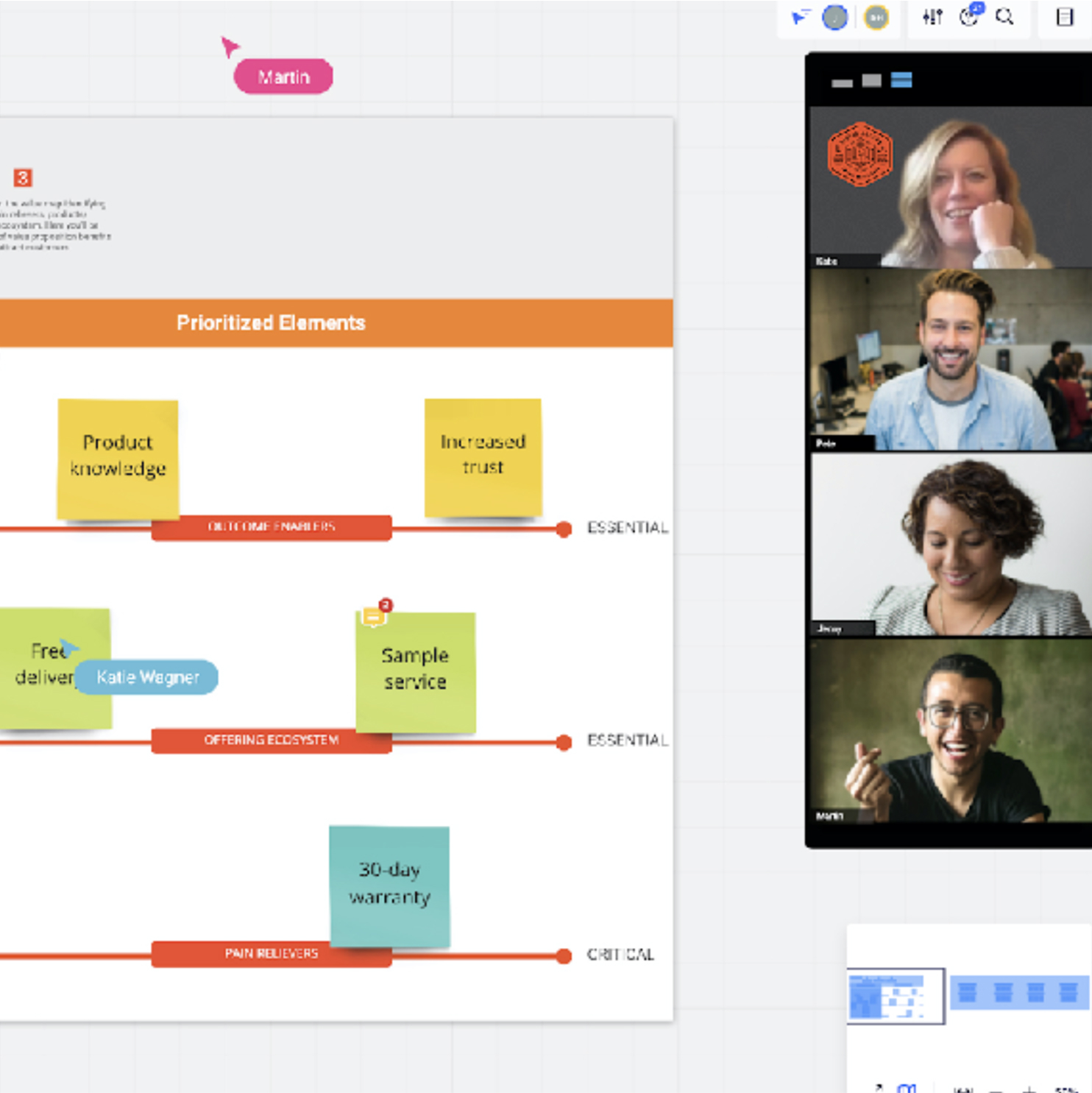Image resolution: width=1092 pixels, height=1093 pixels.
Task: Open the comment bubble on Sample service
Action: pyautogui.click(x=374, y=617)
